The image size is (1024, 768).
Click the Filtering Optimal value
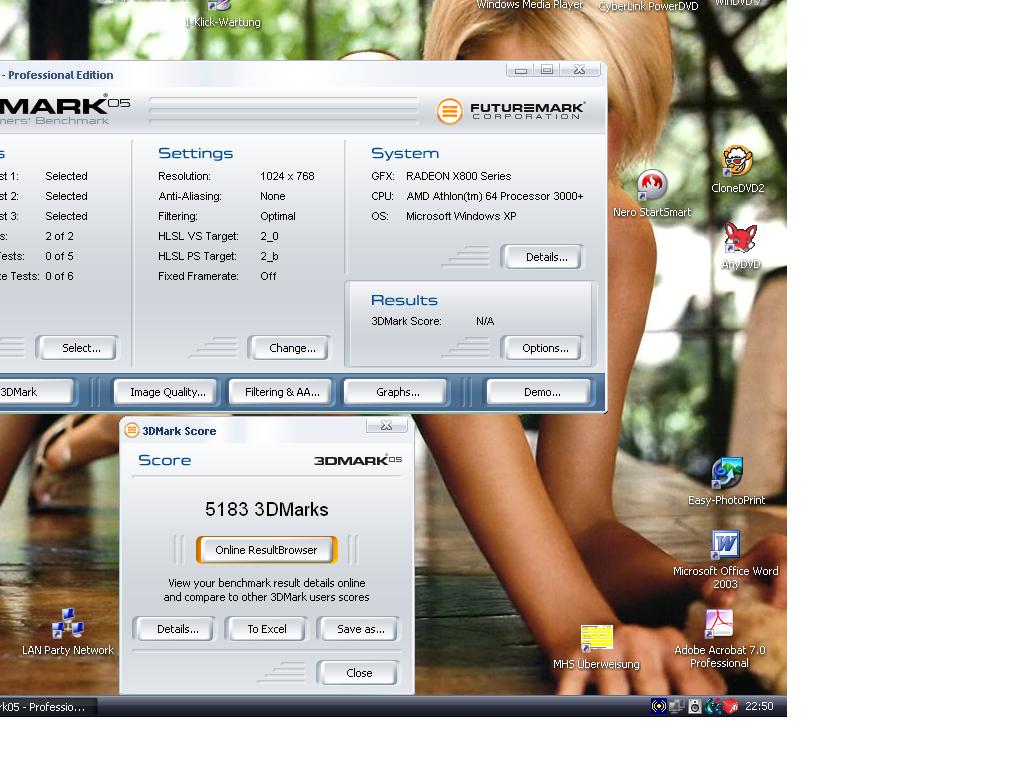278,216
